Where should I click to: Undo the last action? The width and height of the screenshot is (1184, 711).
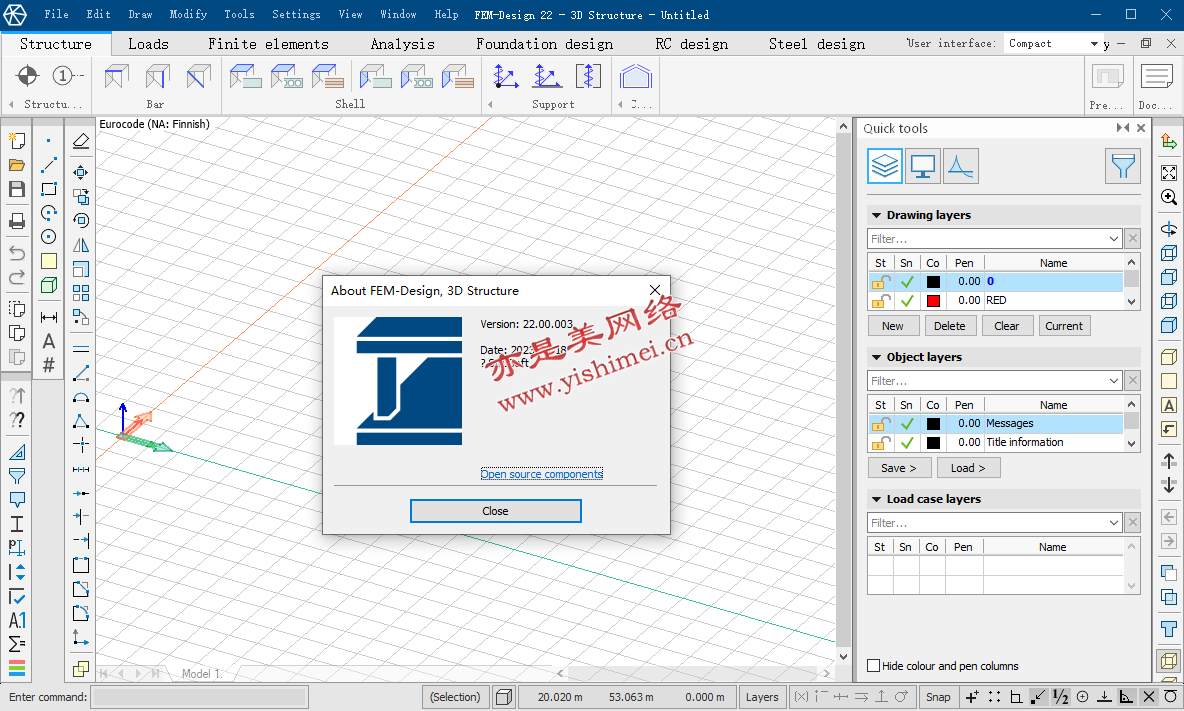click(x=17, y=253)
